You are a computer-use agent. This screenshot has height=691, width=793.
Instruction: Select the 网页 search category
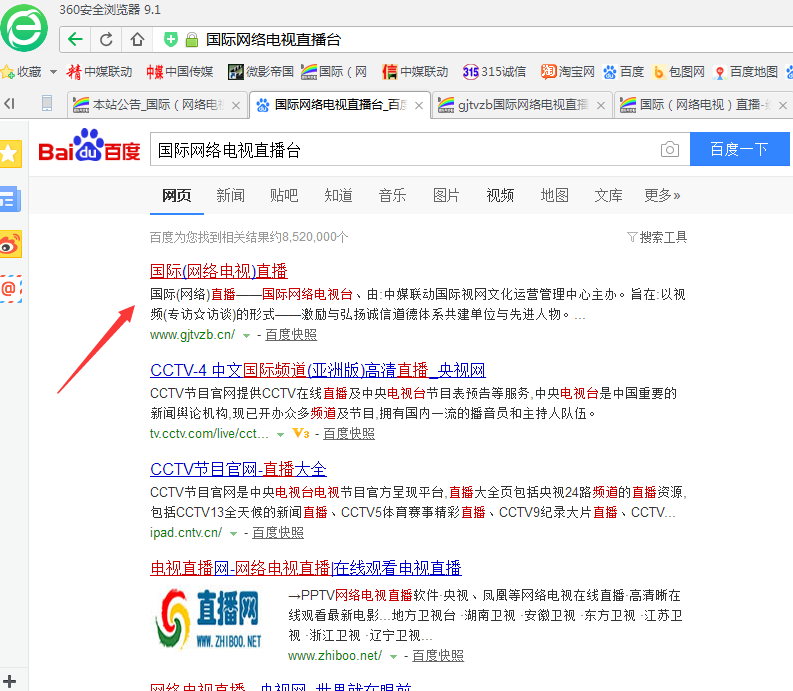(177, 195)
